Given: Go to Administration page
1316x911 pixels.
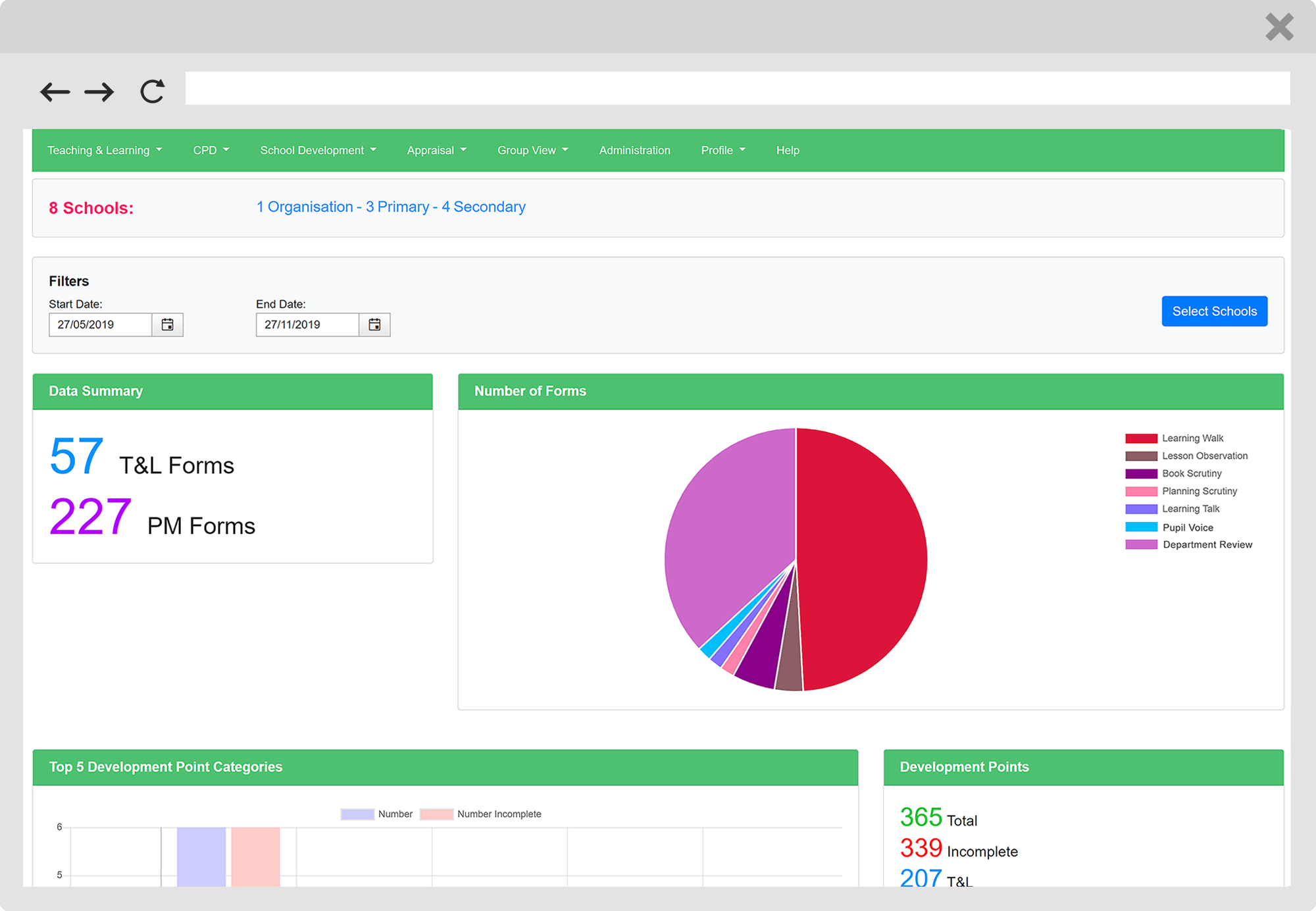Looking at the screenshot, I should pos(634,150).
